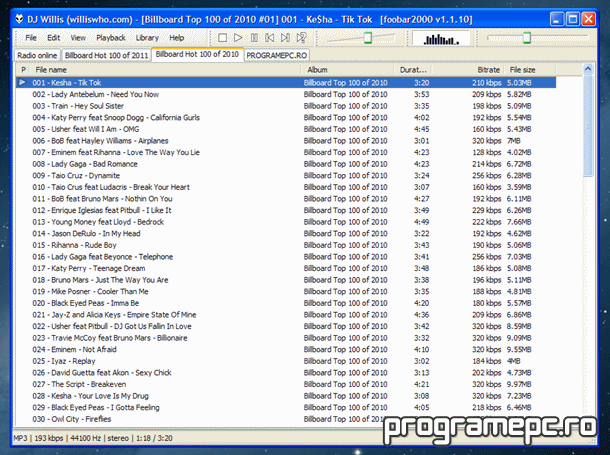This screenshot has height=455, width=610.
Task: Open the PROGRAMEPC.RO playlist tab
Action: [x=277, y=55]
